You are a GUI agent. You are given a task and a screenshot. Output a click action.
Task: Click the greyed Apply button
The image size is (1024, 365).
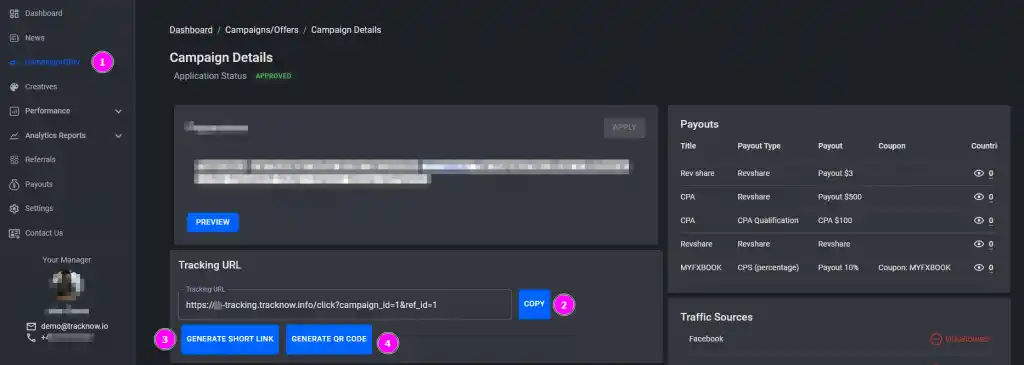[624, 127]
